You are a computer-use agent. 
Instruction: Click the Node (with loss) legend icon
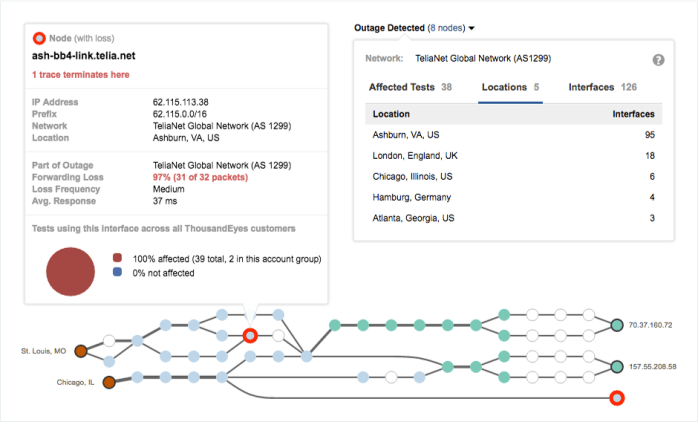39,38
